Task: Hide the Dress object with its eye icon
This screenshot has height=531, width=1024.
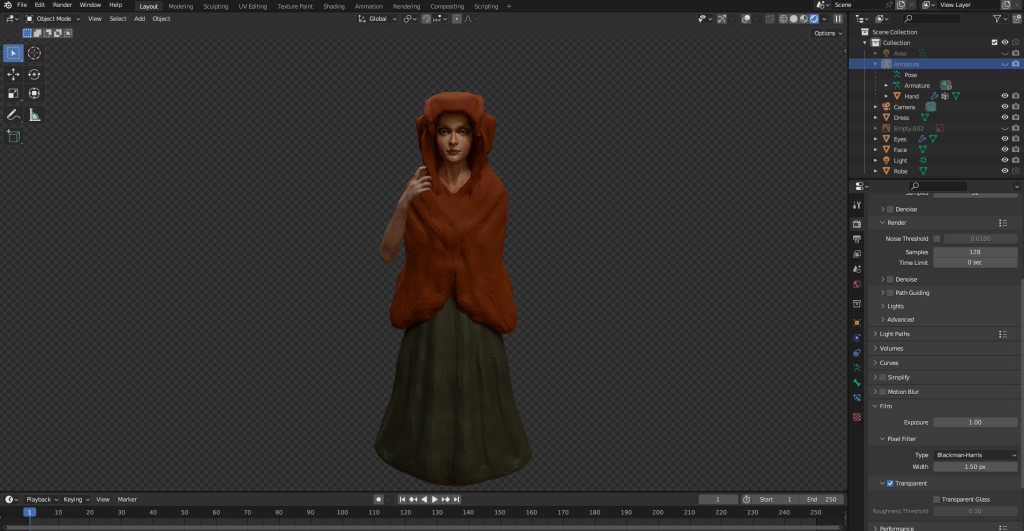Action: [1003, 117]
